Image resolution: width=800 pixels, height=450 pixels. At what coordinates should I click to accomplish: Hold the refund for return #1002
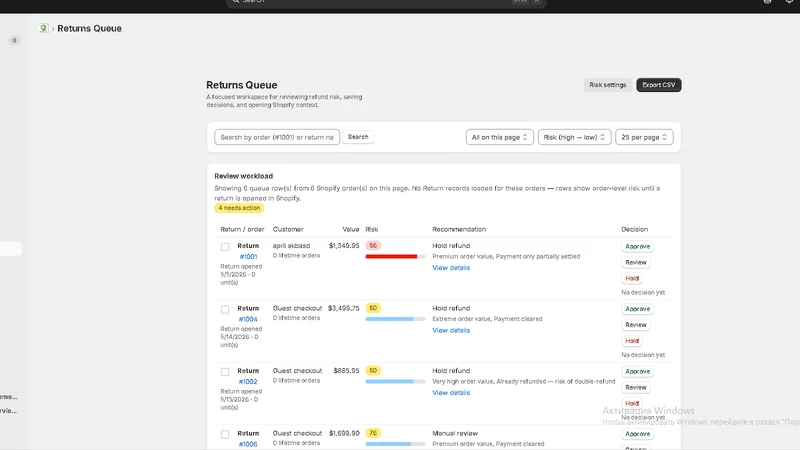tap(632, 404)
